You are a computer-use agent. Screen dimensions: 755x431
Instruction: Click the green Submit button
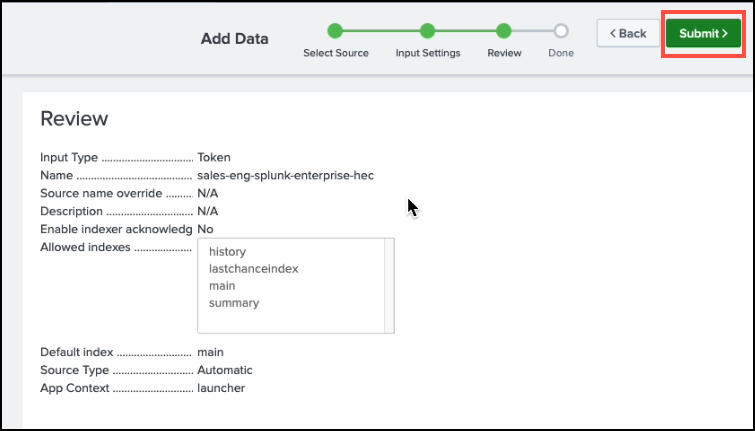[x=703, y=33]
